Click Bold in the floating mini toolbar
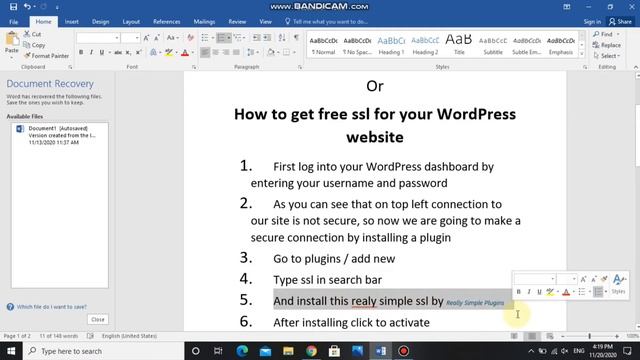 pos(518,291)
